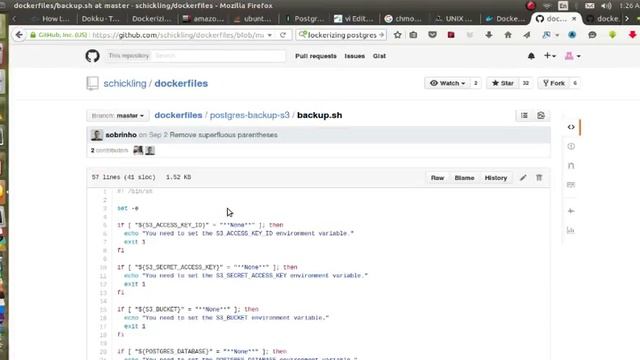Open the chat bubble toolbar icon
The width and height of the screenshot is (640, 360).
coord(592,35)
